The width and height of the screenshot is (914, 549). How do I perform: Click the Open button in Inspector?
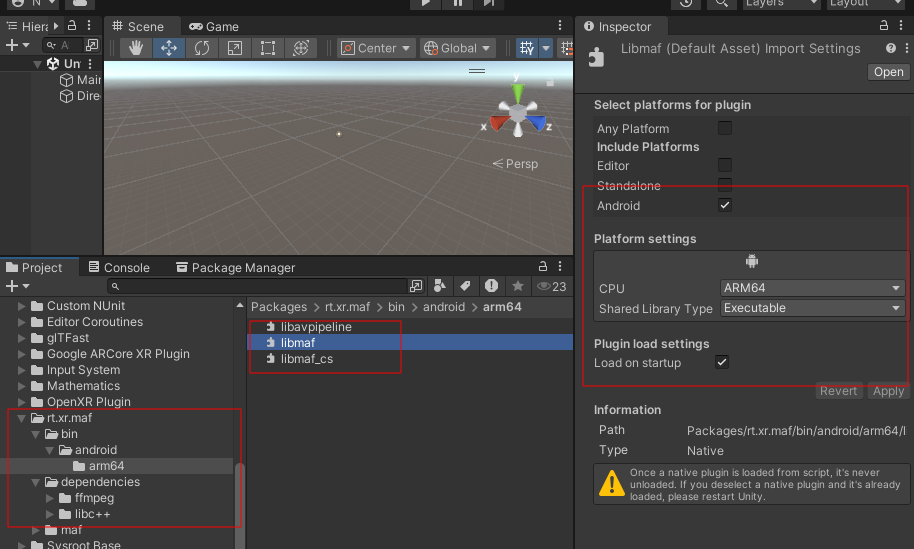[887, 72]
